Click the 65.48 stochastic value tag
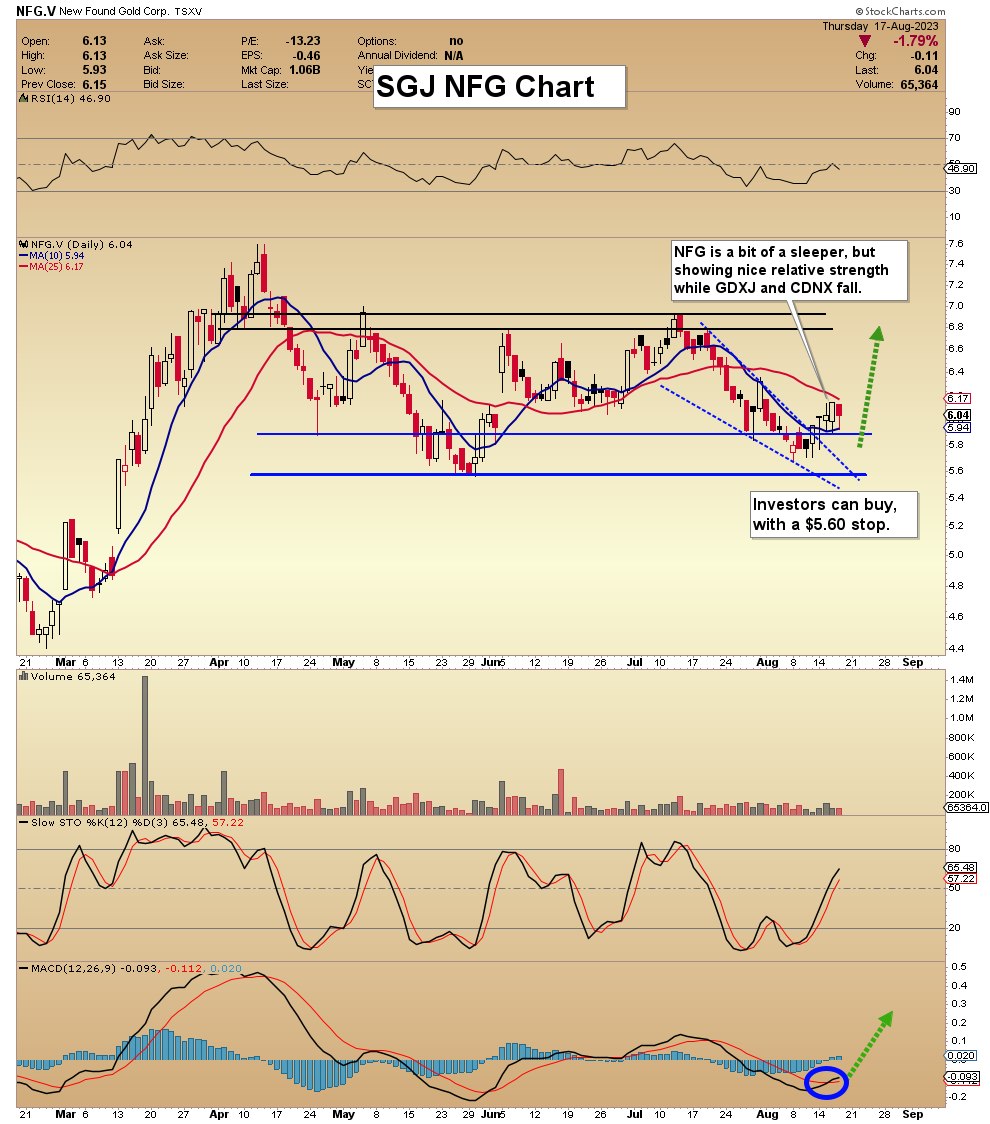 [x=961, y=867]
